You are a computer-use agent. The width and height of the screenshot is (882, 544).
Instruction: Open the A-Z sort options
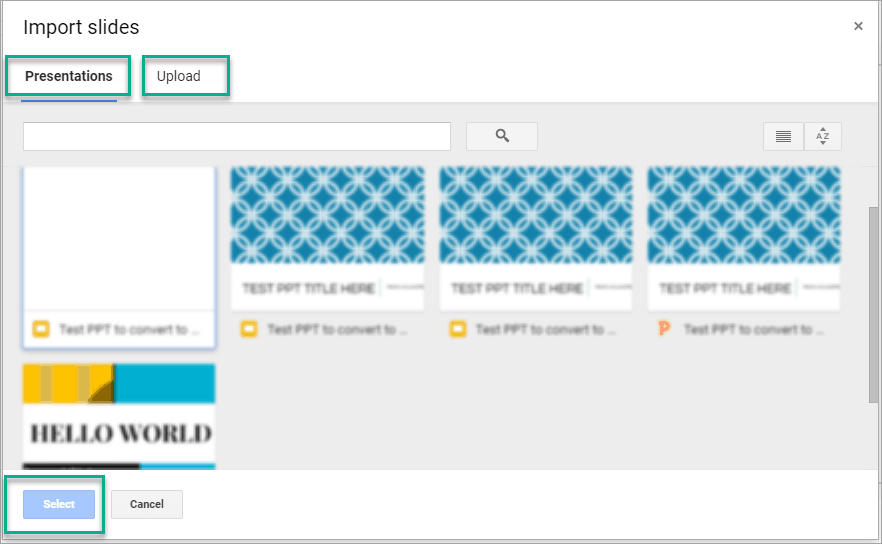click(x=822, y=136)
